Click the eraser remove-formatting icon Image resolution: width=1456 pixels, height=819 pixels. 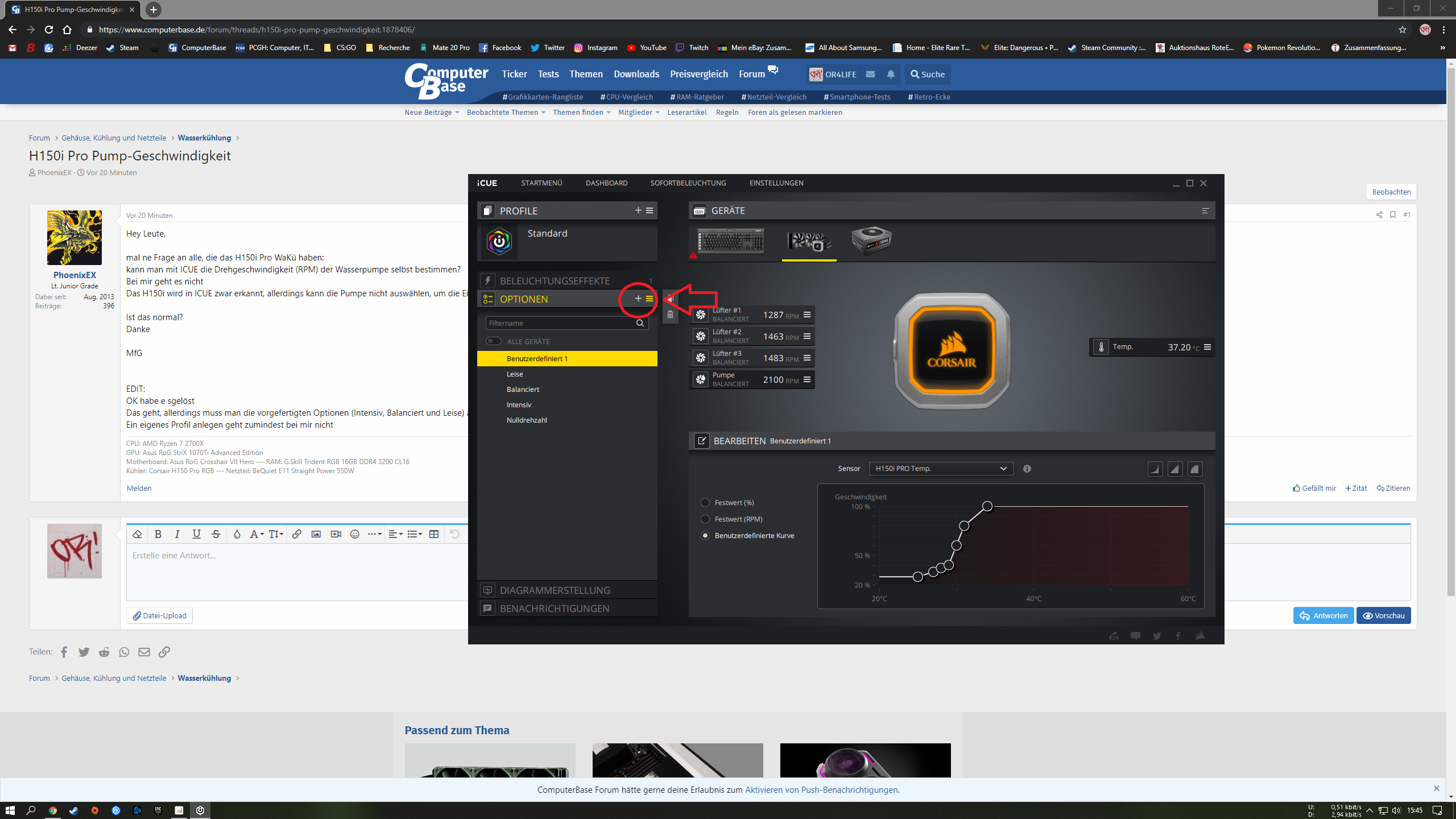[x=137, y=534]
